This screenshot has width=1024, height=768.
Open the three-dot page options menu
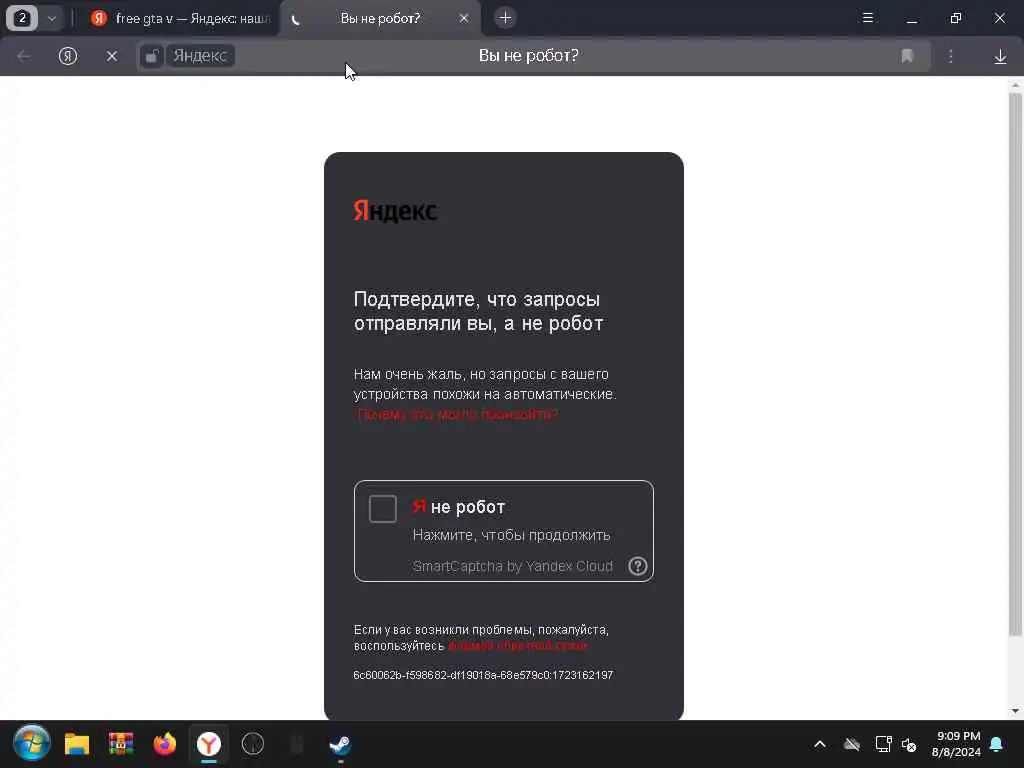(951, 56)
